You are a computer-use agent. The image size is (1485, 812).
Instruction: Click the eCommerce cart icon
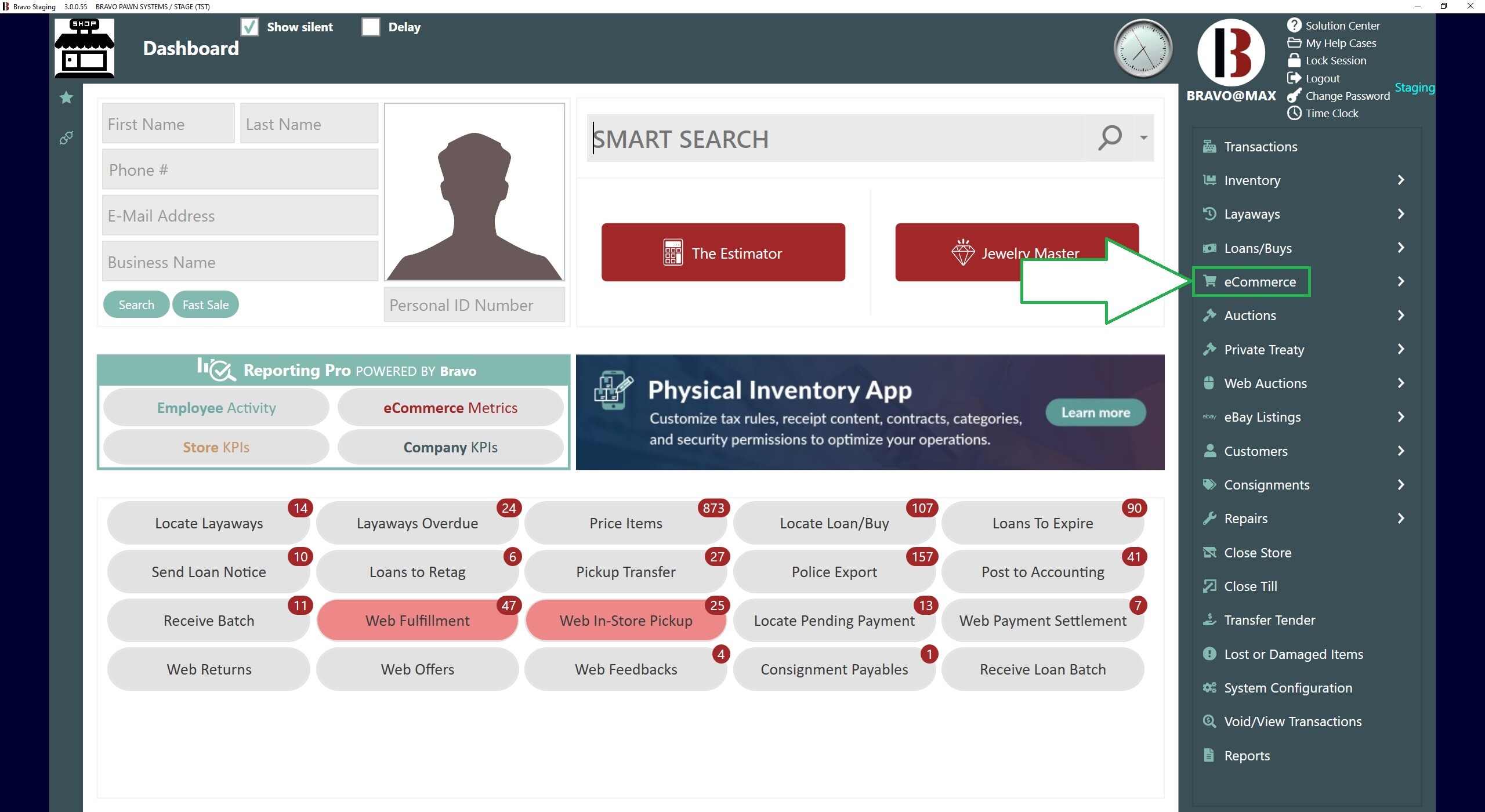click(x=1209, y=281)
